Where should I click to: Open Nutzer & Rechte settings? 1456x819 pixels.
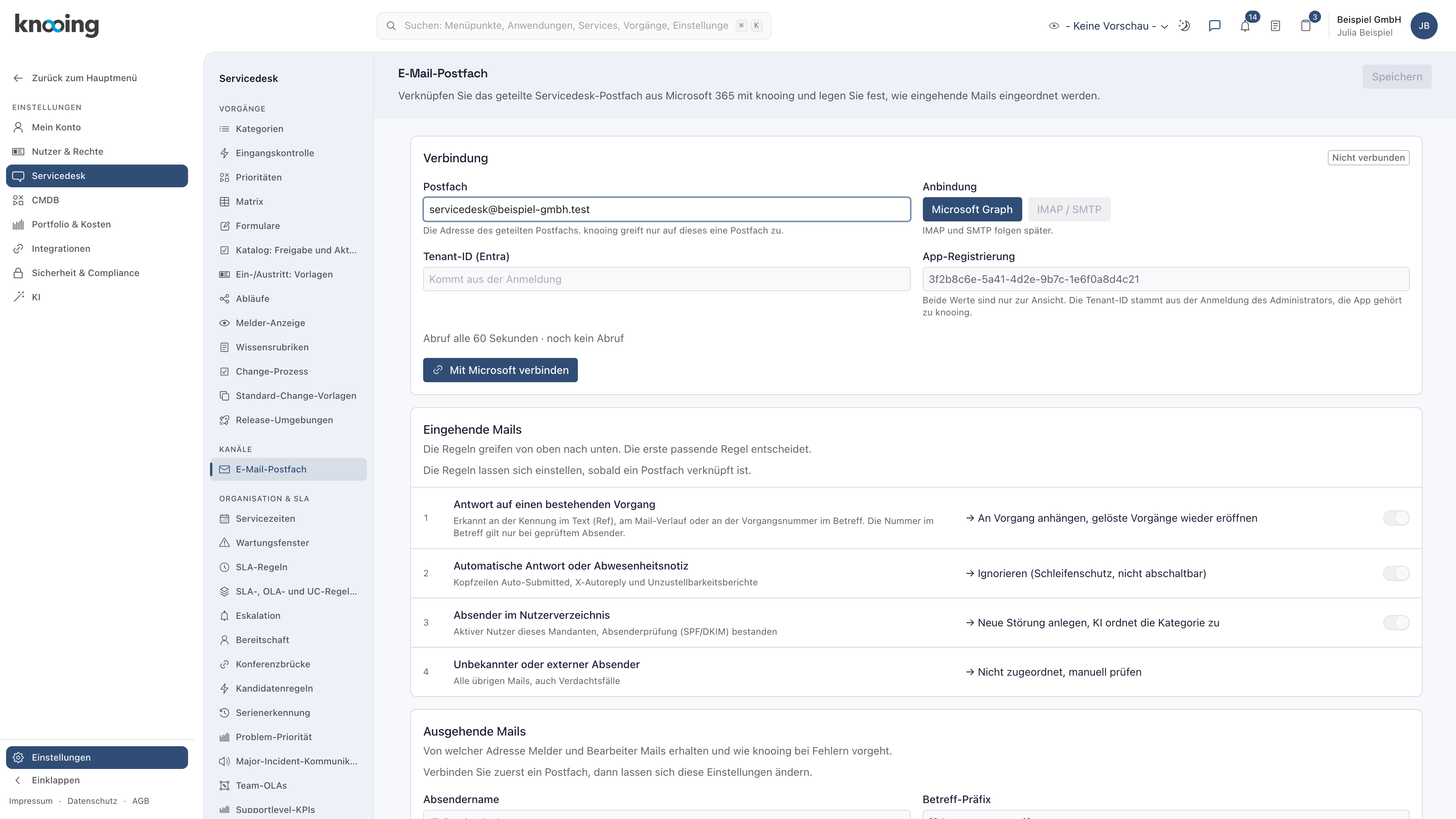(97, 152)
